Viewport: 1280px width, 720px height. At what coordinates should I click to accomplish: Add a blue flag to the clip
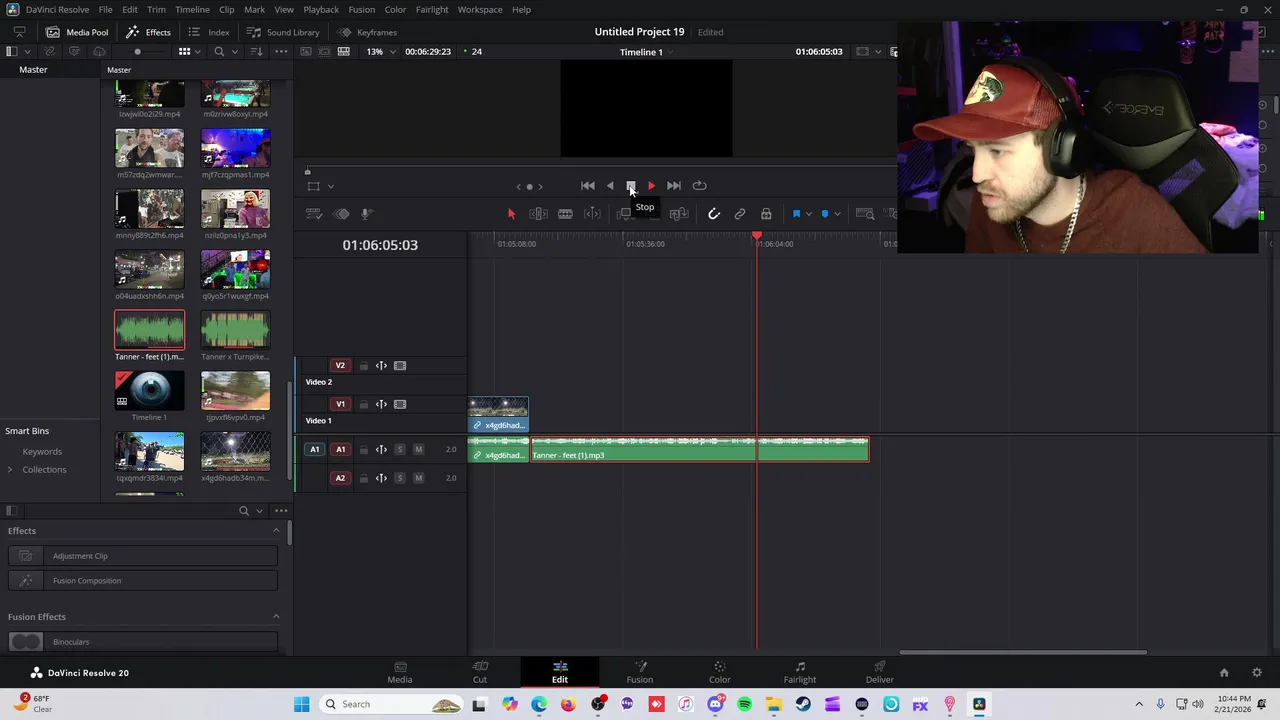(x=797, y=214)
